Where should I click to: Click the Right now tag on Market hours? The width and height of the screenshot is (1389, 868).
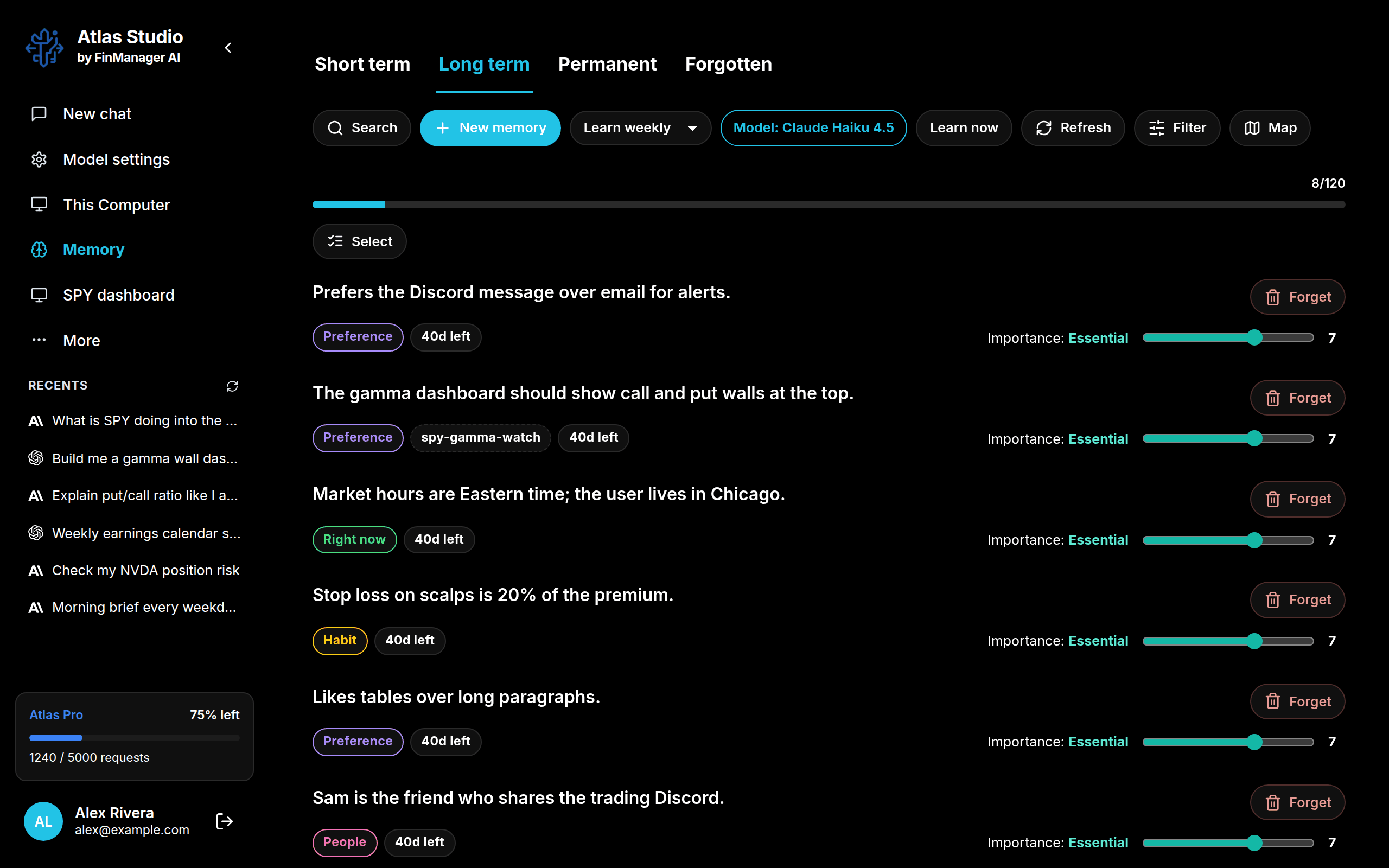tap(354, 539)
